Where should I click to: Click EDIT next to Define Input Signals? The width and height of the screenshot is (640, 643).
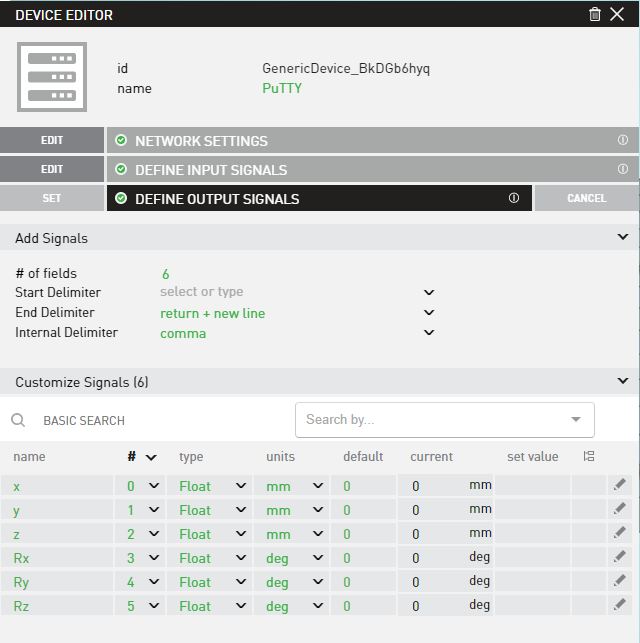tap(52, 169)
